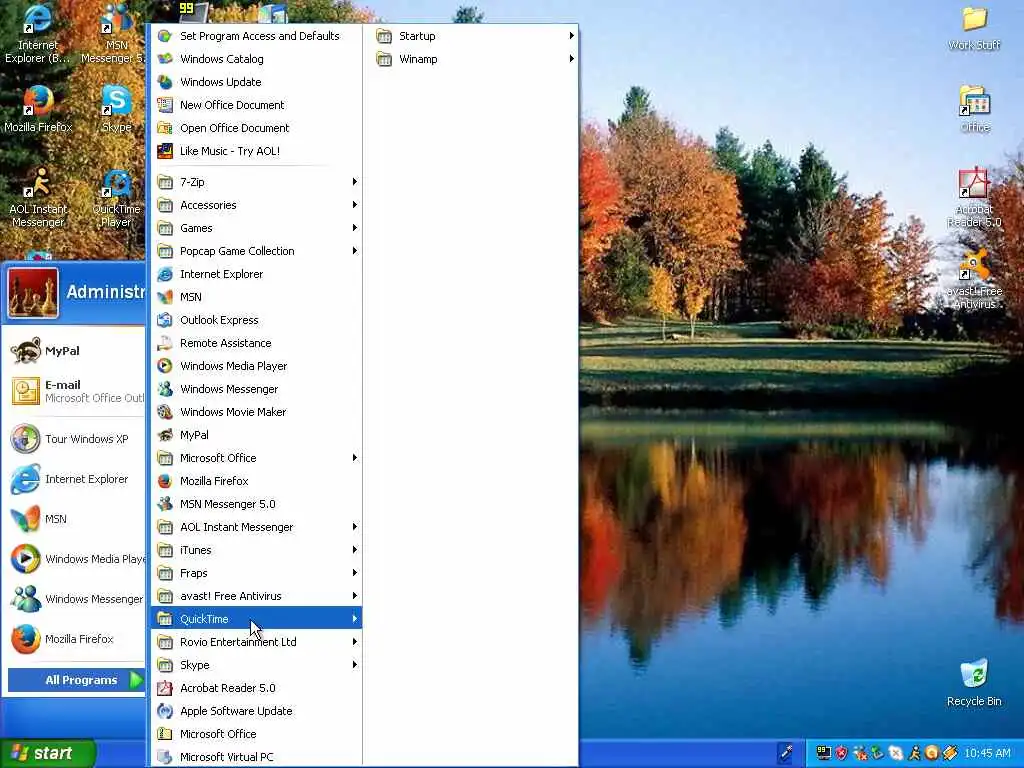Open Windows Catalog menu entry
Viewport: 1024px width, 768px height.
pyautogui.click(x=256, y=59)
